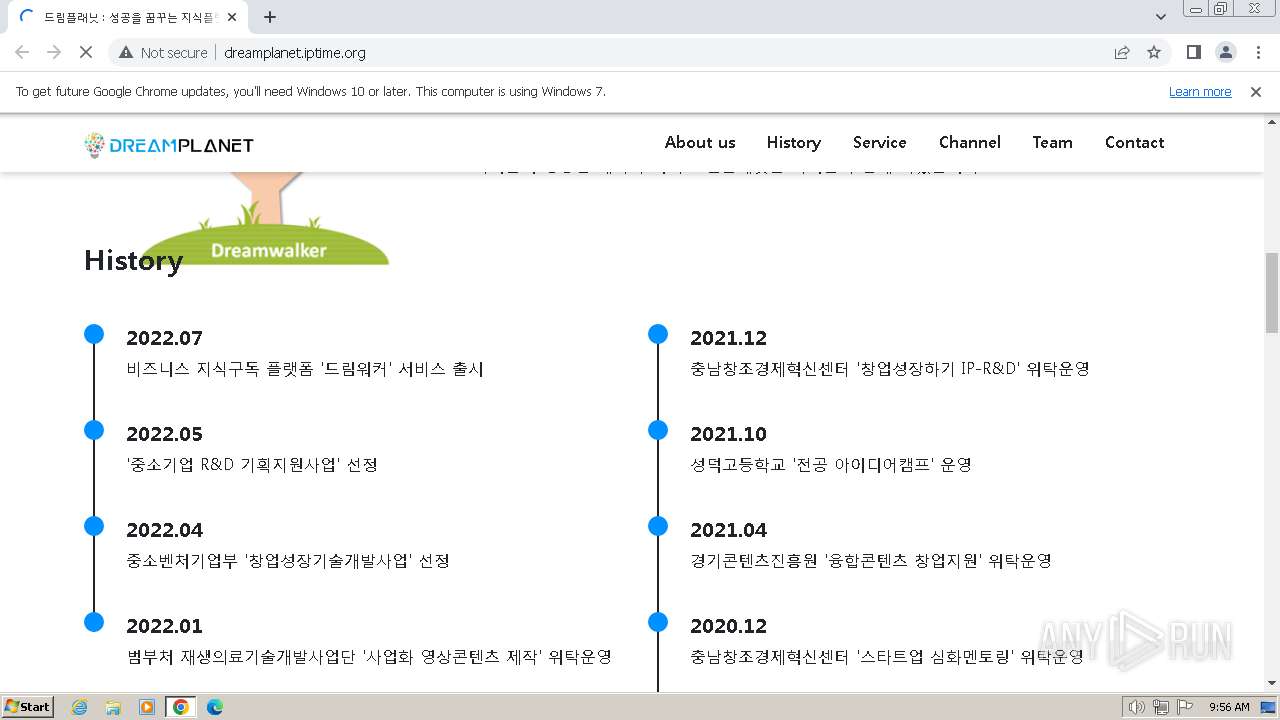
Task: Open the Windows Start menu
Action: point(27,706)
